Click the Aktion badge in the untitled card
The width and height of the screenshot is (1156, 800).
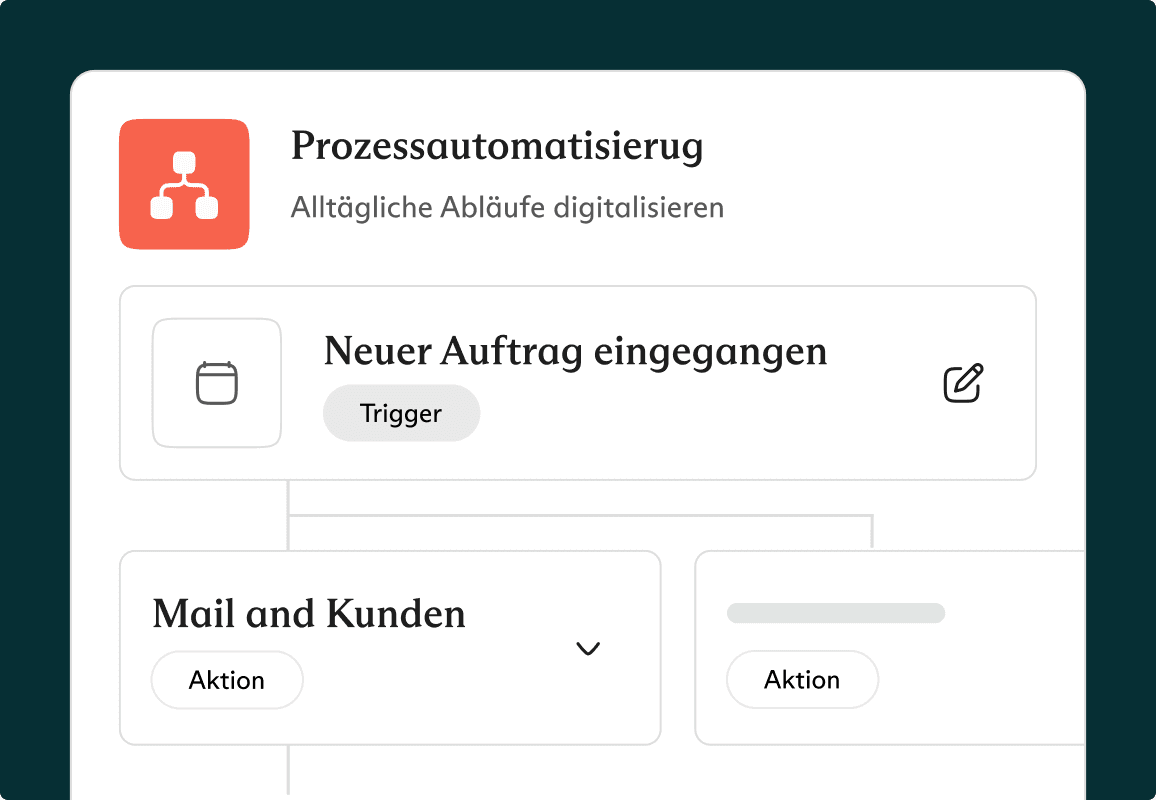802,680
